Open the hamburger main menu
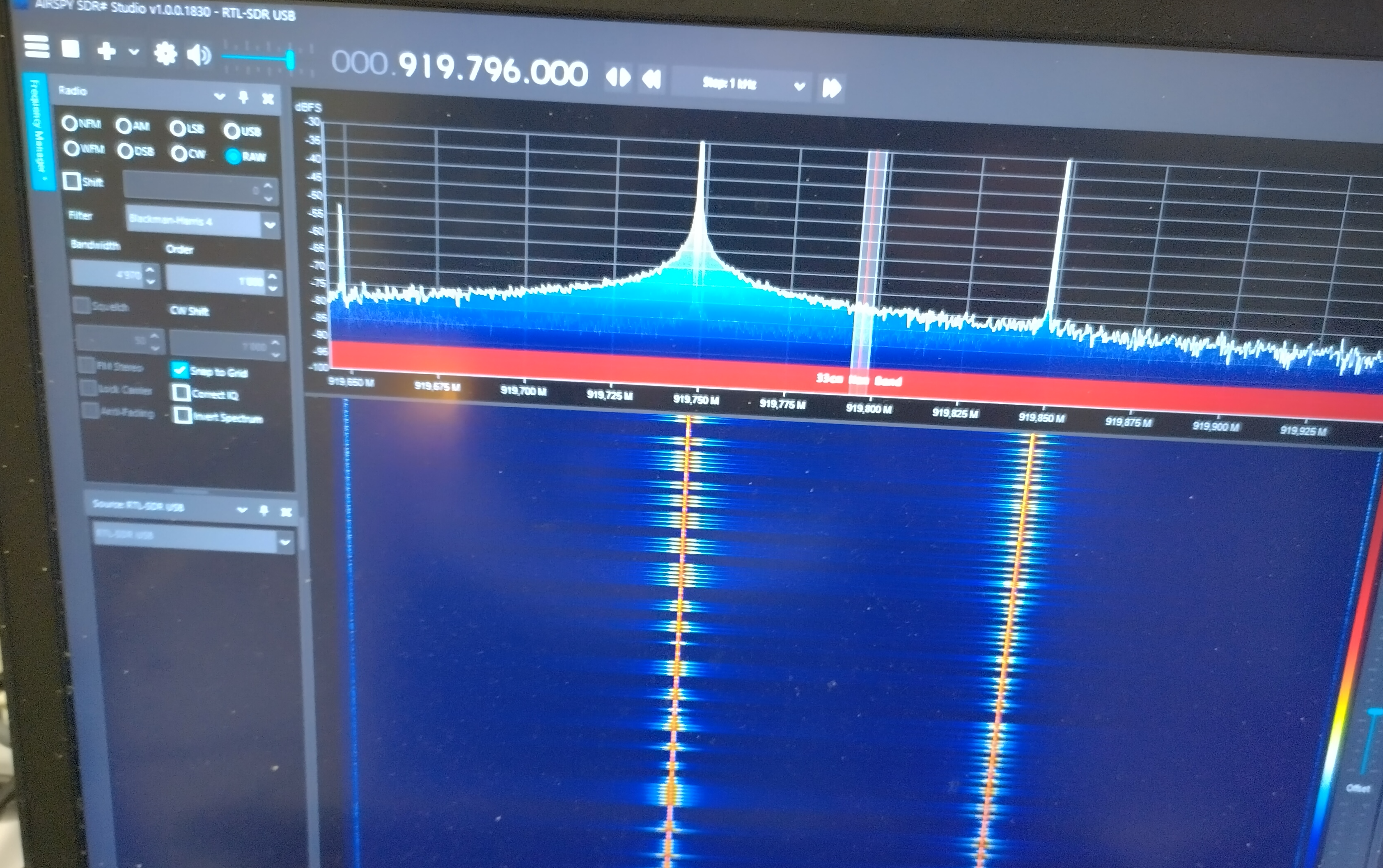Image resolution: width=1383 pixels, height=868 pixels. 37,46
